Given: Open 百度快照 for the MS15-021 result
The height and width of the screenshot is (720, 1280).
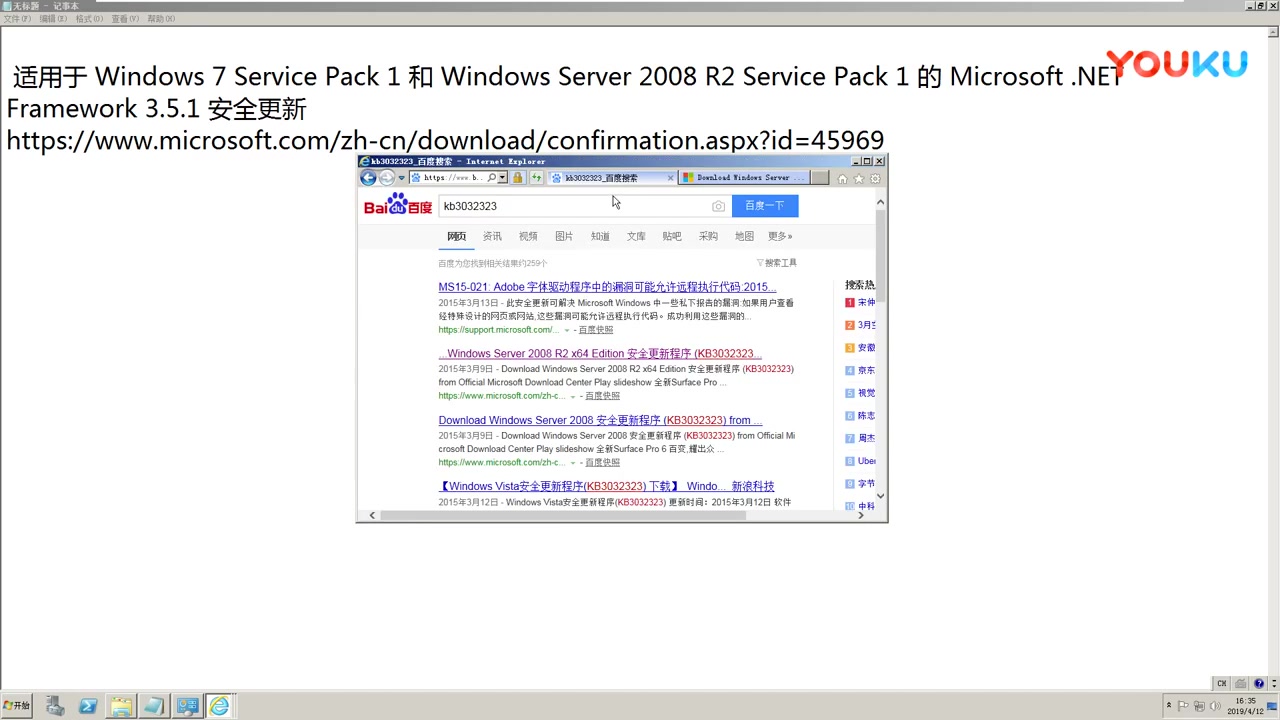Looking at the screenshot, I should coord(596,330).
